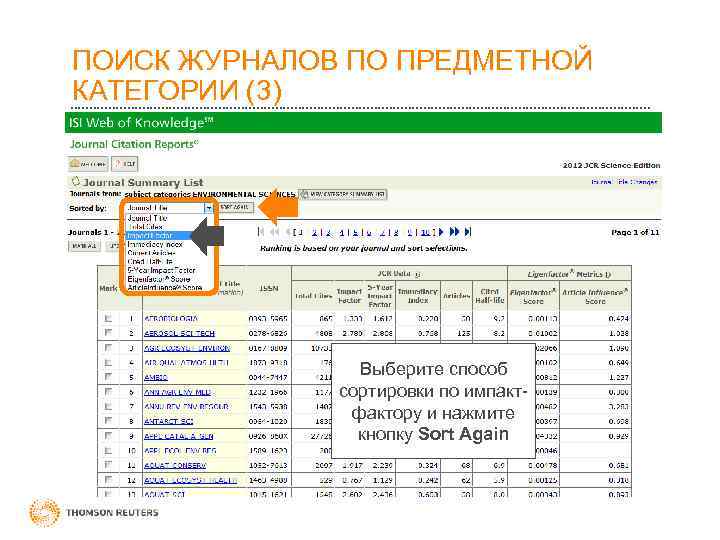Choose Eigenfactor Score in sort list
Image resolution: width=720 pixels, height=540 pixels.
coord(158,279)
